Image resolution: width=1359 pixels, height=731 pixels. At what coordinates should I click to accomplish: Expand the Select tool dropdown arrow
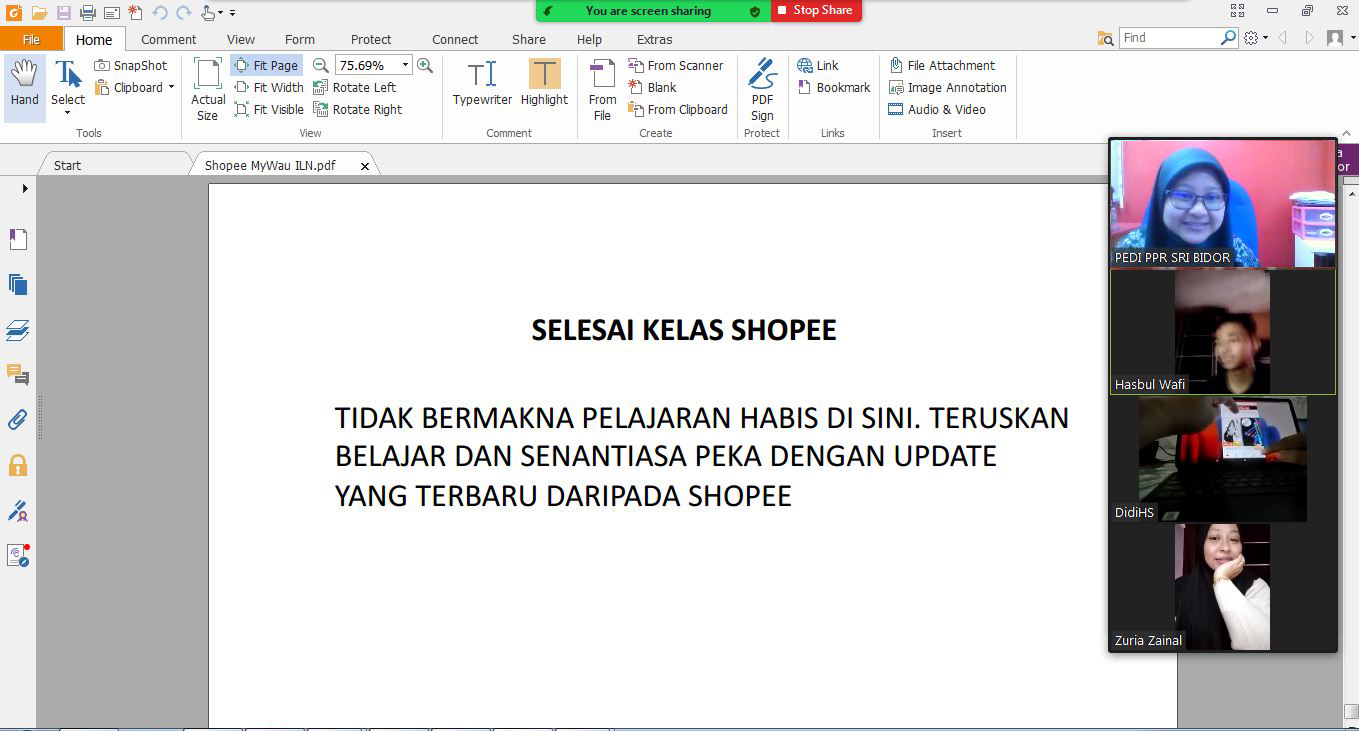click(x=68, y=113)
